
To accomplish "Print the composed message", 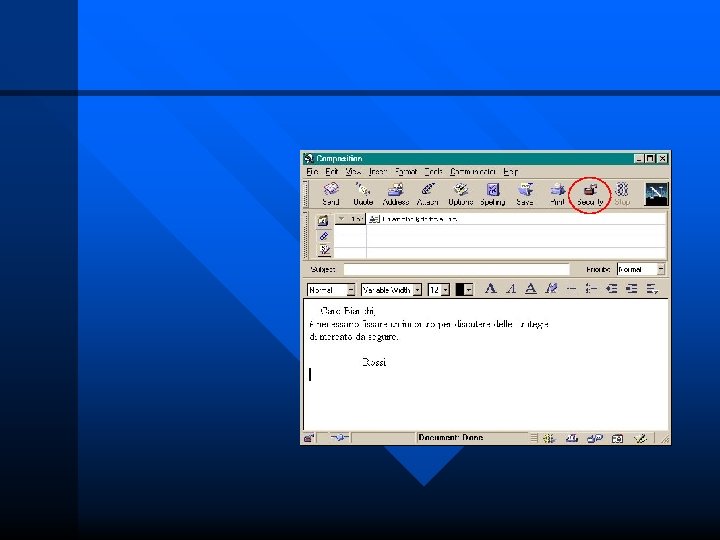I will point(557,194).
